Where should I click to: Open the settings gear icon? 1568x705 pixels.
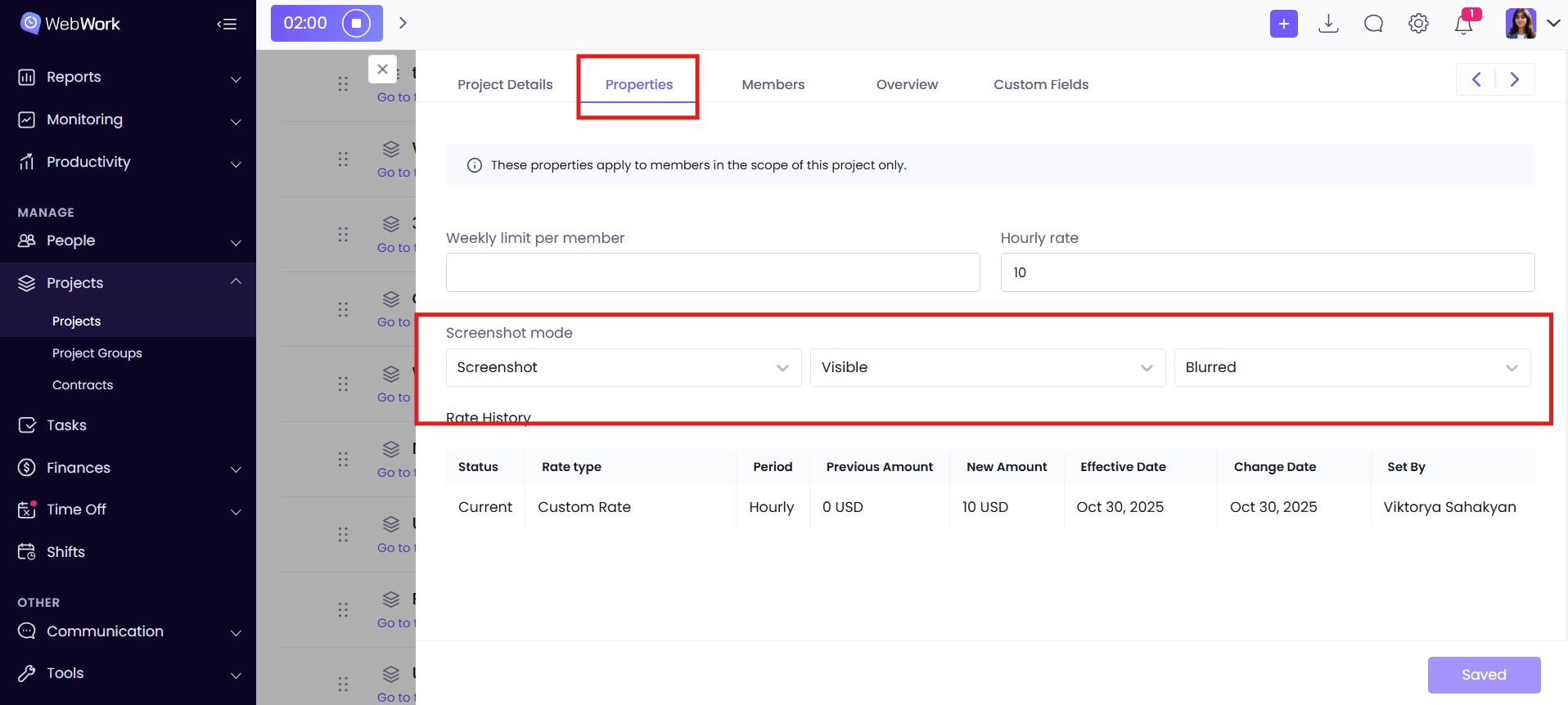tap(1418, 24)
